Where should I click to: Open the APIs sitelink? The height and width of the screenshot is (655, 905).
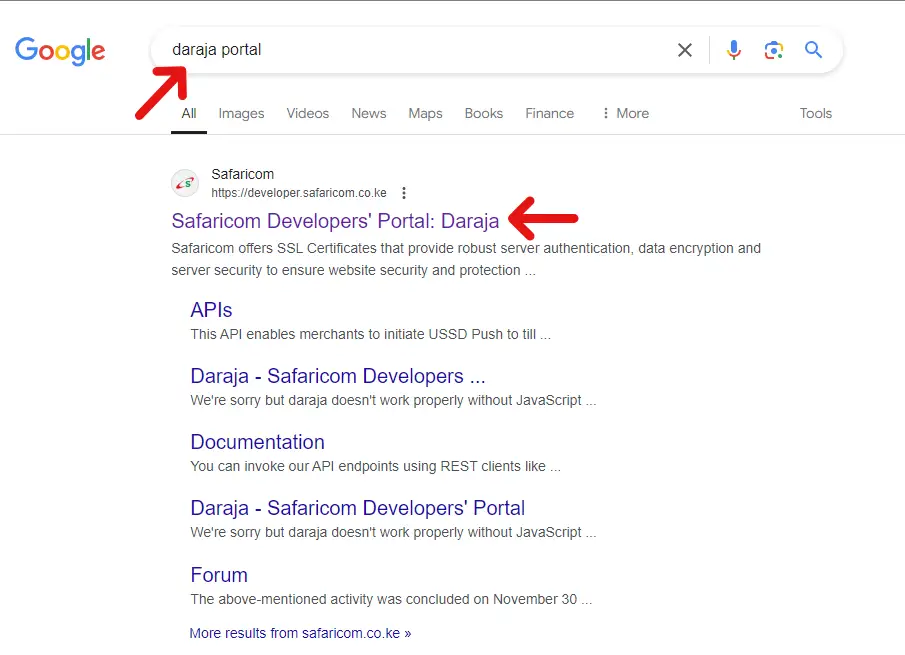click(211, 310)
